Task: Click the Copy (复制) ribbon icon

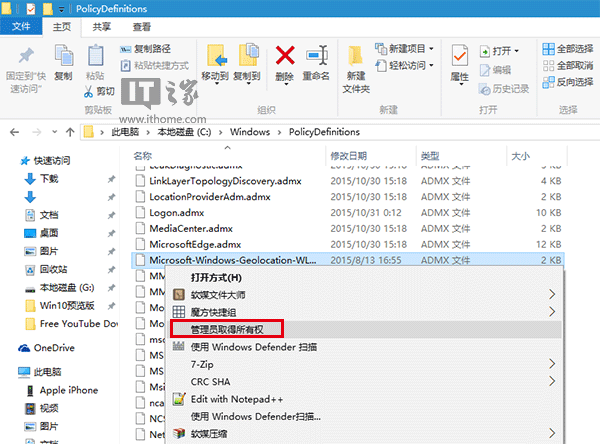Action: pos(63,60)
